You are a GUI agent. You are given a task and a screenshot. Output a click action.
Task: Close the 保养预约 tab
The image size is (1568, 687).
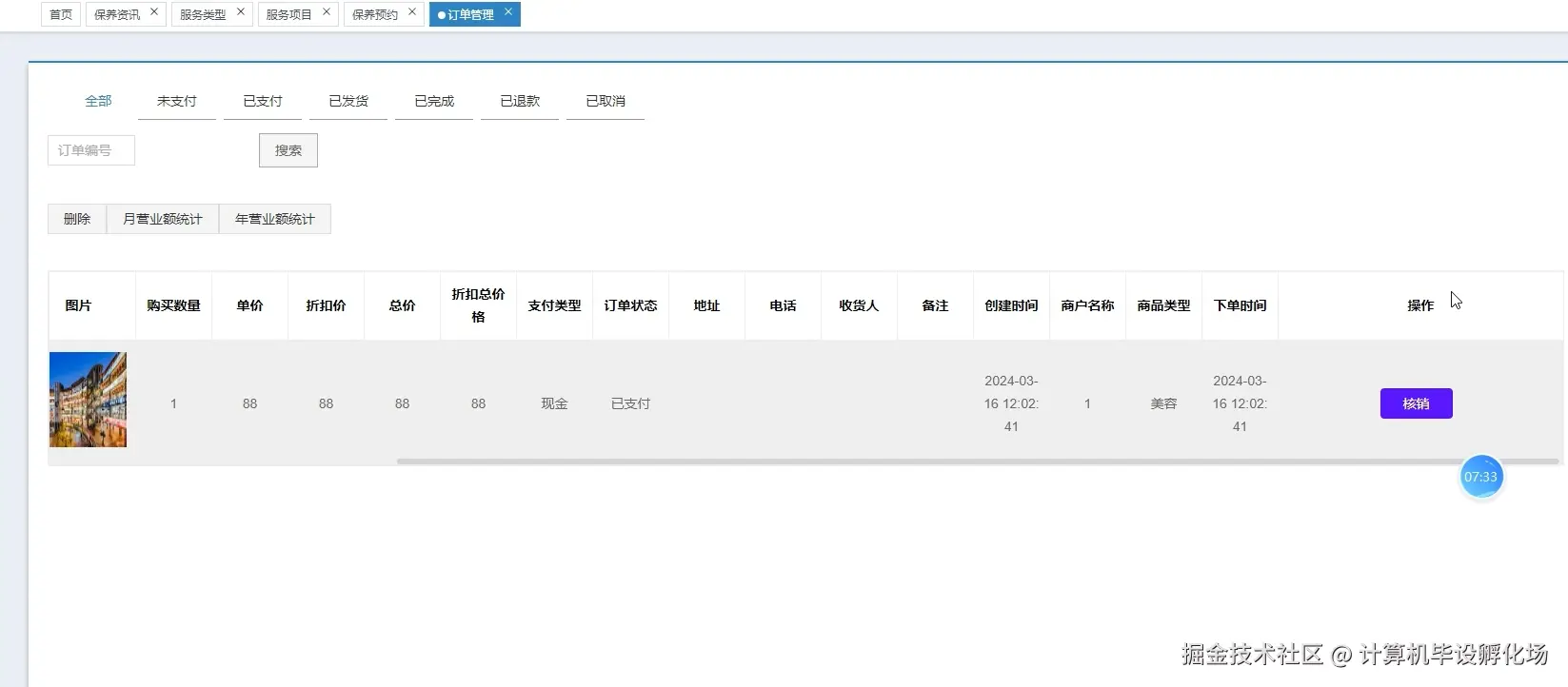click(x=412, y=12)
